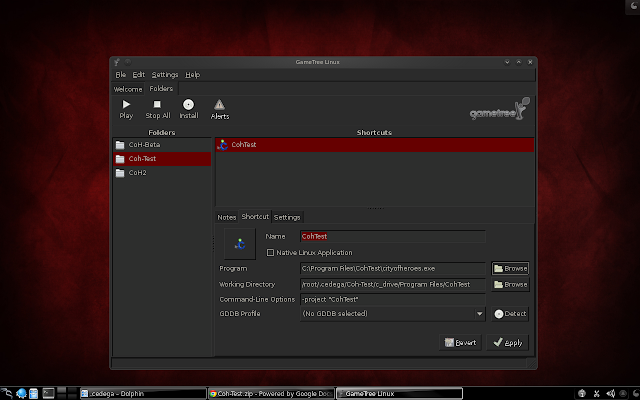Screen dimensions: 640x400
Task: Switch to the .cedega - Dolphin taskbar window
Action: click(x=143, y=393)
